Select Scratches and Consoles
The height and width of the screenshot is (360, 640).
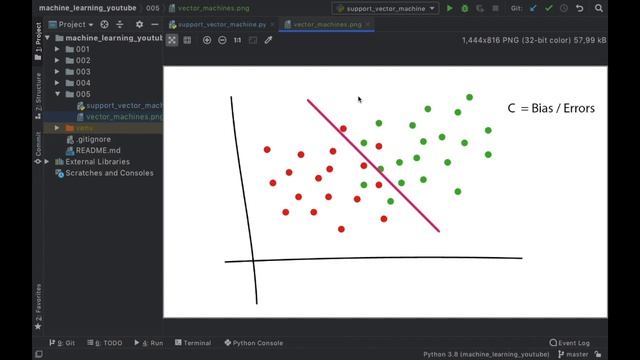(105, 173)
